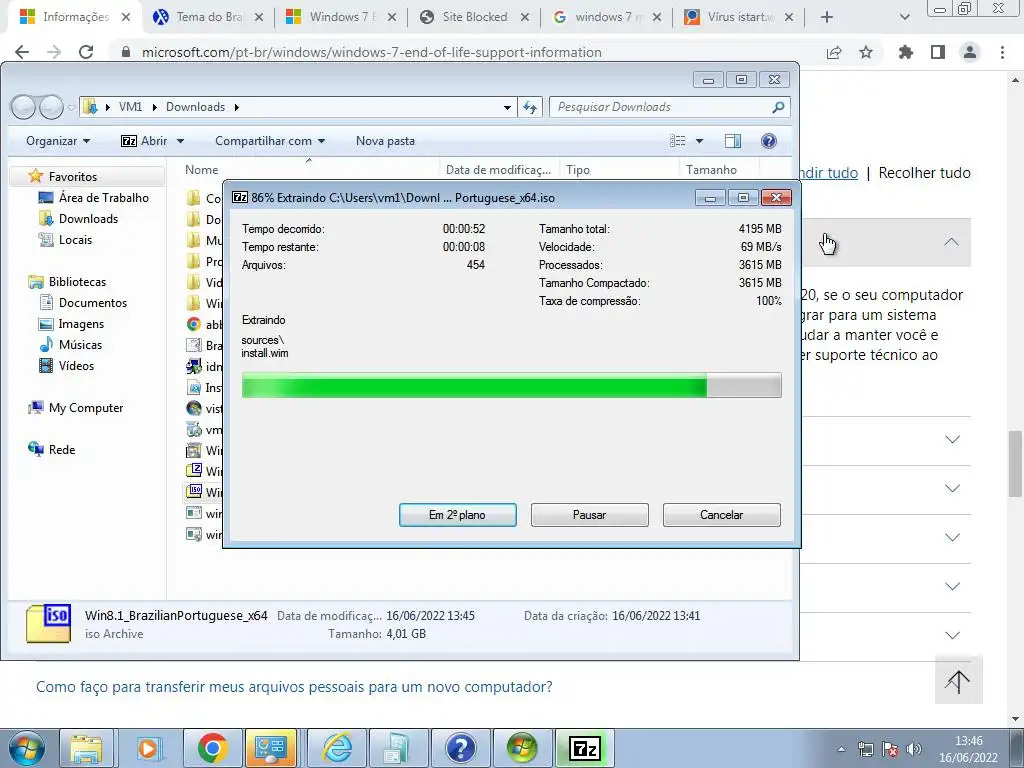Open Explorer help question mark icon
1024x768 pixels.
pos(769,141)
